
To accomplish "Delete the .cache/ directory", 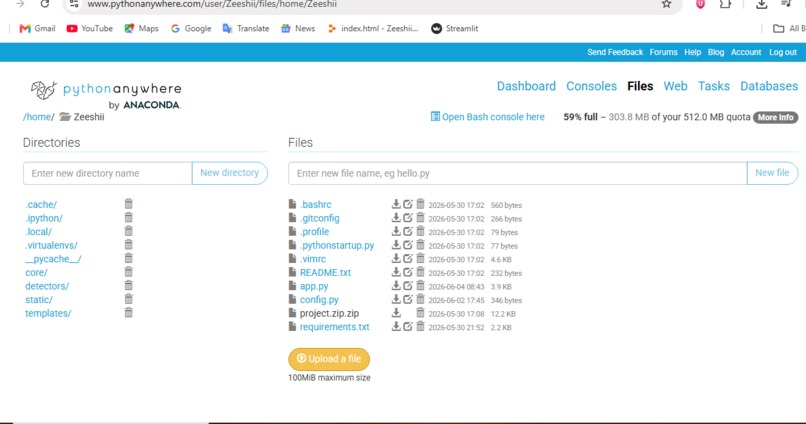I will pos(129,204).
